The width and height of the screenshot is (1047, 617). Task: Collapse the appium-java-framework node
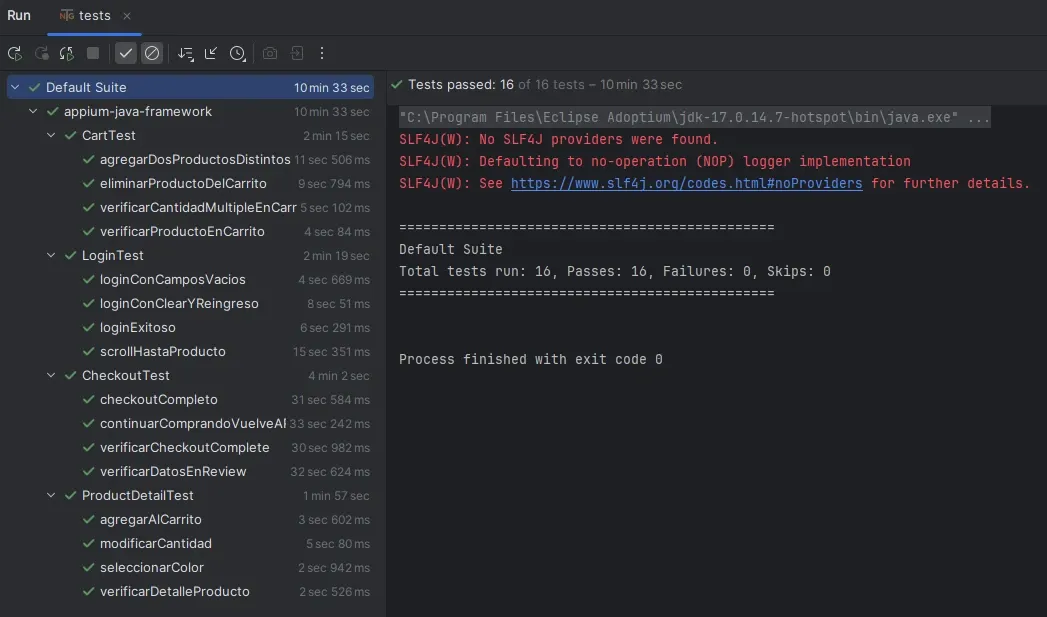tap(33, 112)
